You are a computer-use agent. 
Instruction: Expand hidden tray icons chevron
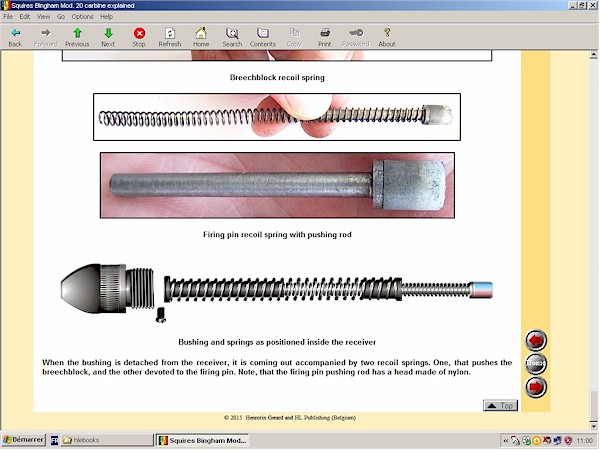pos(506,441)
